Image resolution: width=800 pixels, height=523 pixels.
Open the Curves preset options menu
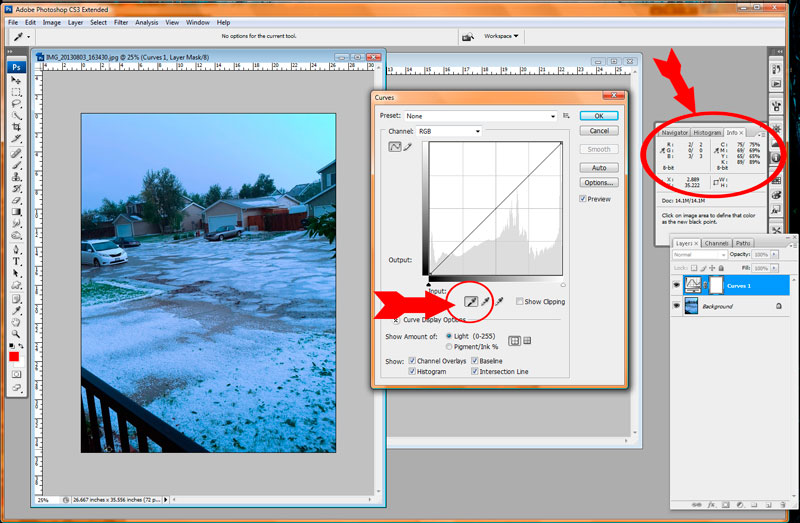[x=566, y=116]
